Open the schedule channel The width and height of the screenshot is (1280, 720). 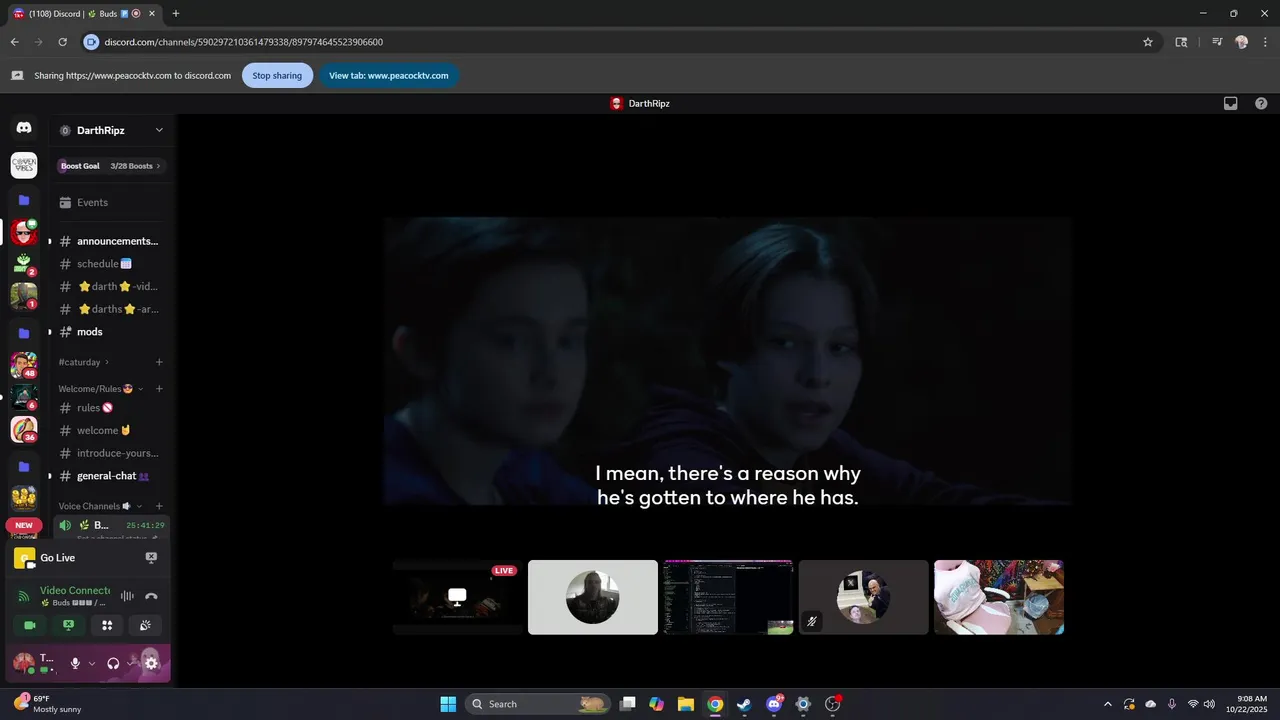(x=110, y=264)
